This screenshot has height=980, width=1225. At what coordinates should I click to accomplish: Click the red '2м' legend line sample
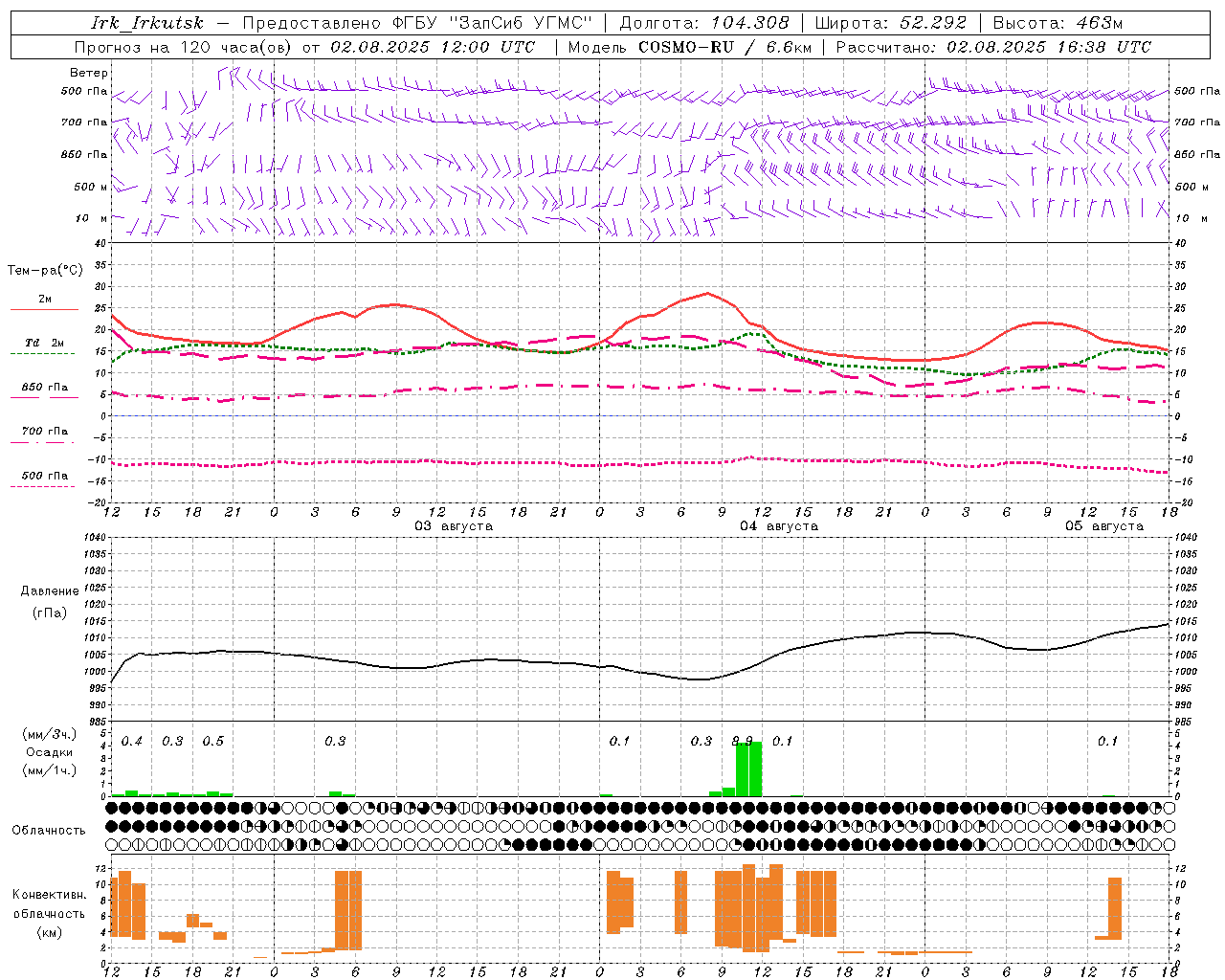click(44, 310)
